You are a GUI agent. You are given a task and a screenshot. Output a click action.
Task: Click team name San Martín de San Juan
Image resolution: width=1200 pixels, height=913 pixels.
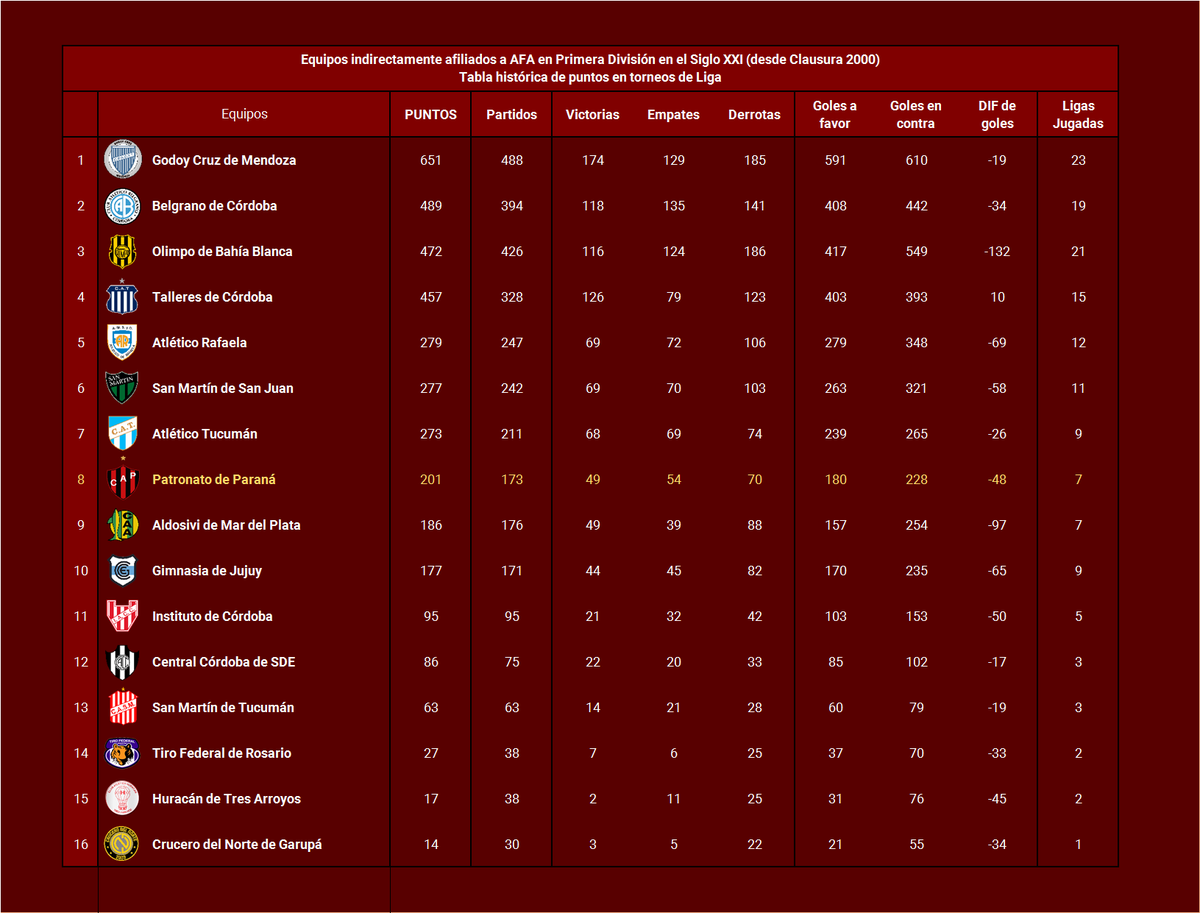pyautogui.click(x=223, y=388)
